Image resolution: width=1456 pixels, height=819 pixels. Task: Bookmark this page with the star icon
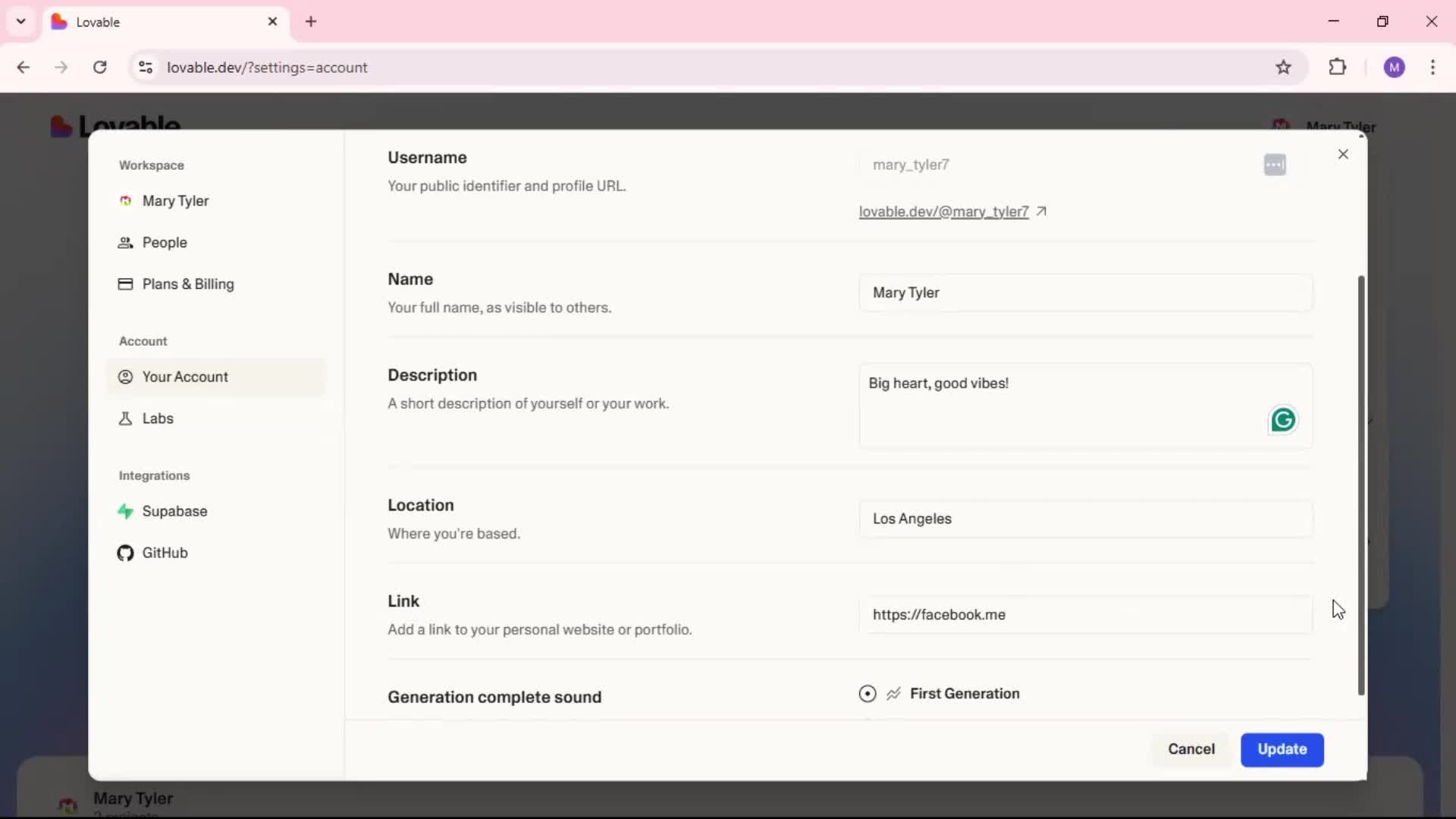[x=1283, y=67]
